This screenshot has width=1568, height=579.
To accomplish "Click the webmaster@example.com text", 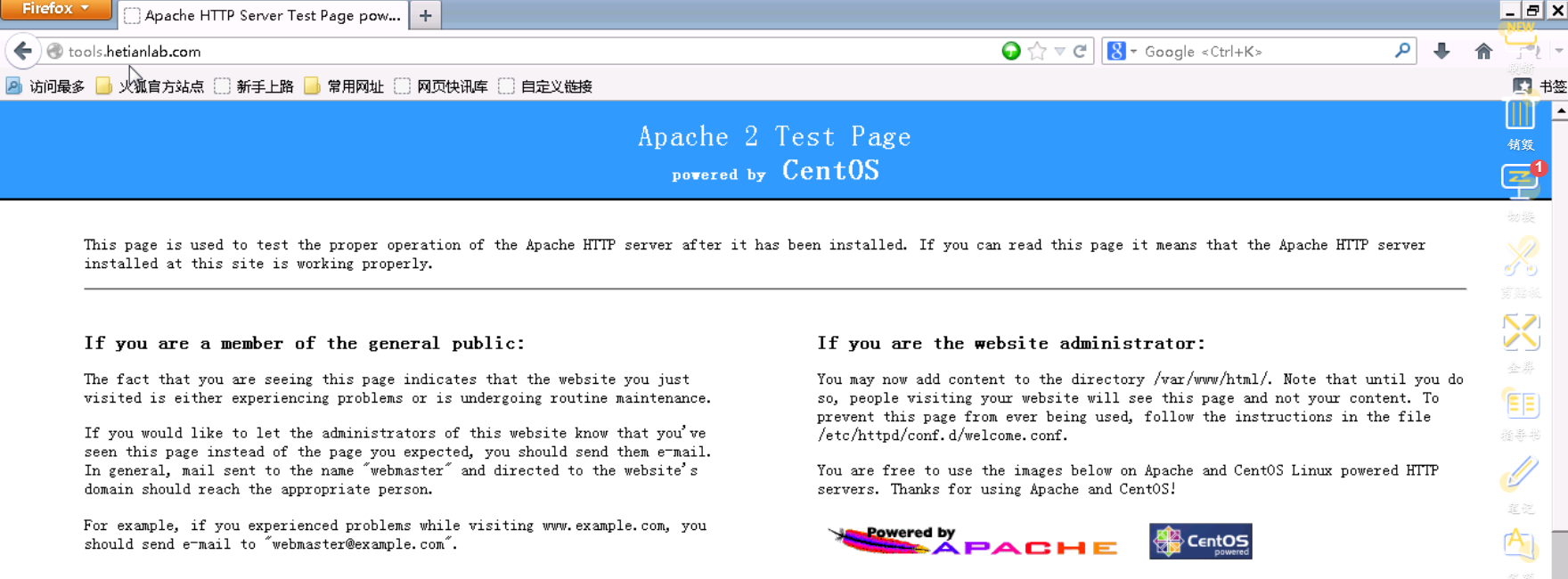I will [x=358, y=544].
